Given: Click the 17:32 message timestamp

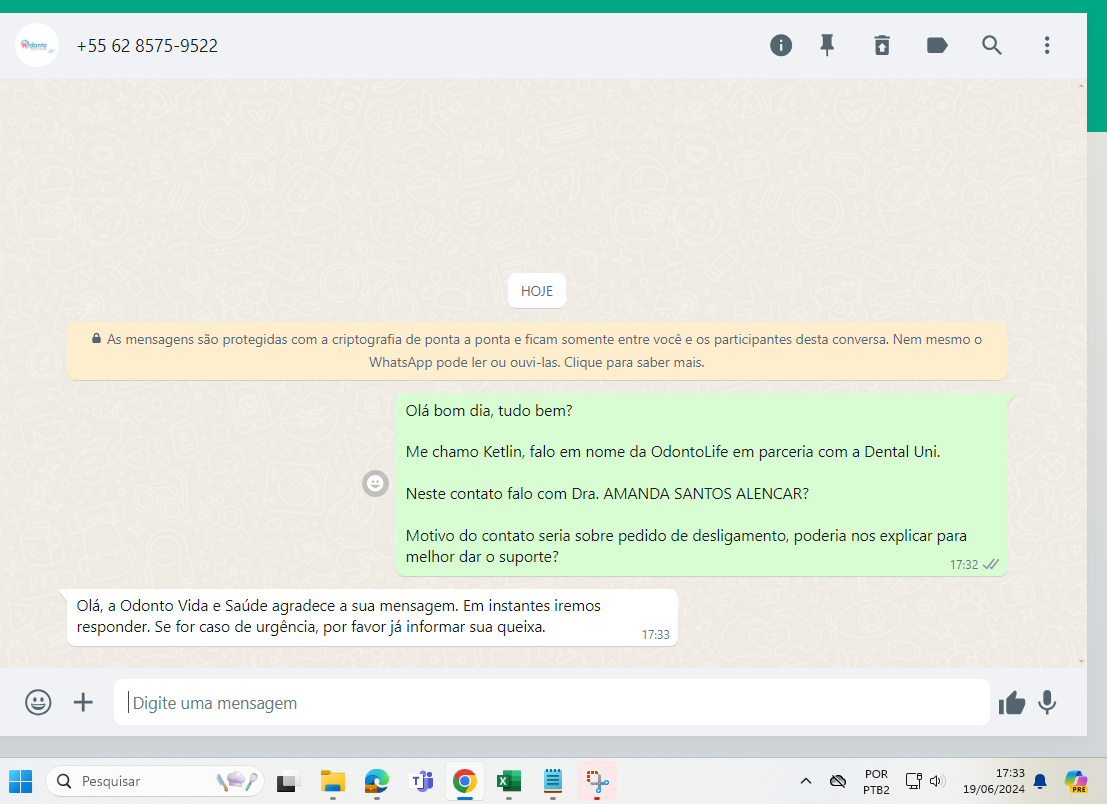Looking at the screenshot, I should (x=963, y=565).
